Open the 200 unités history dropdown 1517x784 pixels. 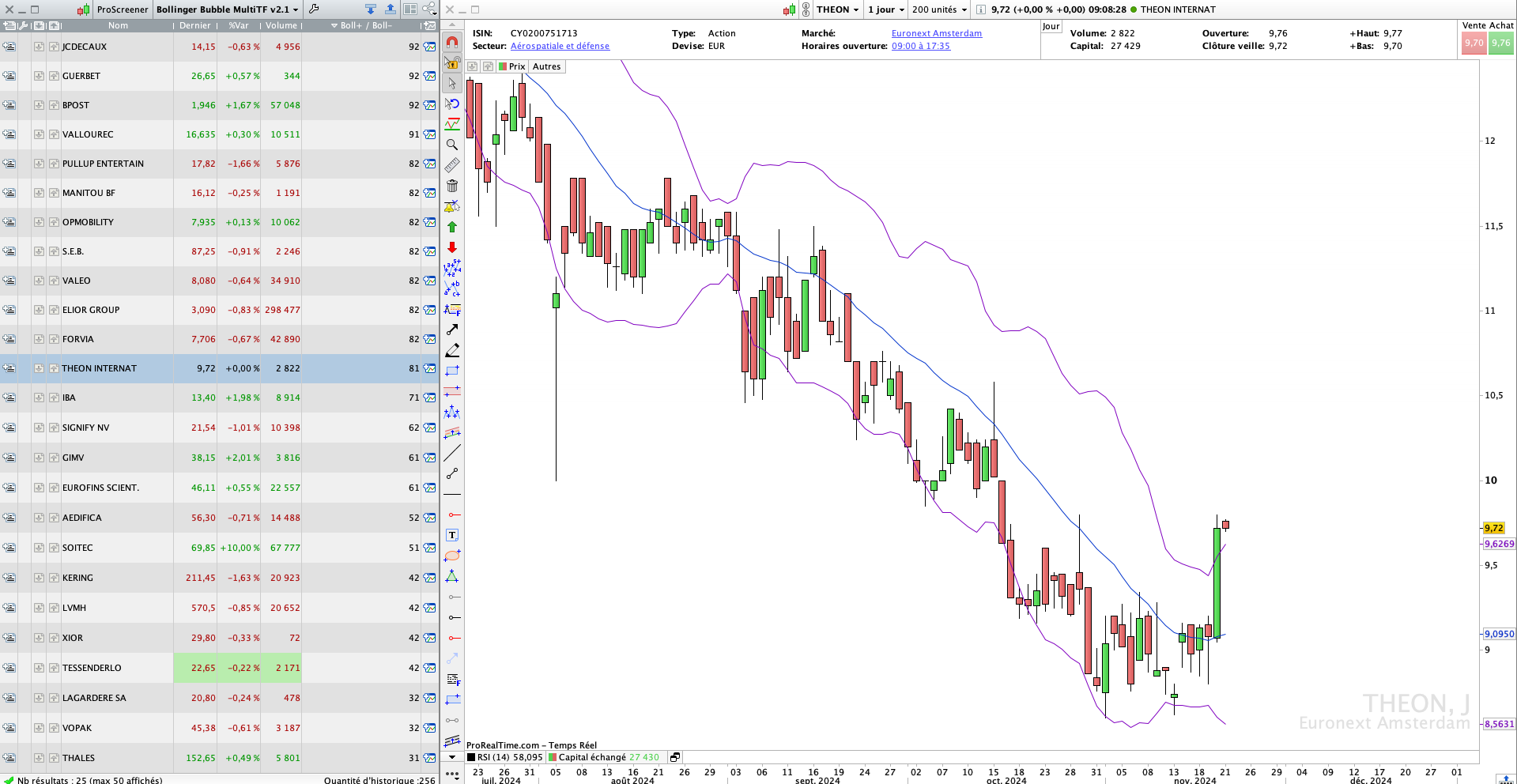point(939,9)
